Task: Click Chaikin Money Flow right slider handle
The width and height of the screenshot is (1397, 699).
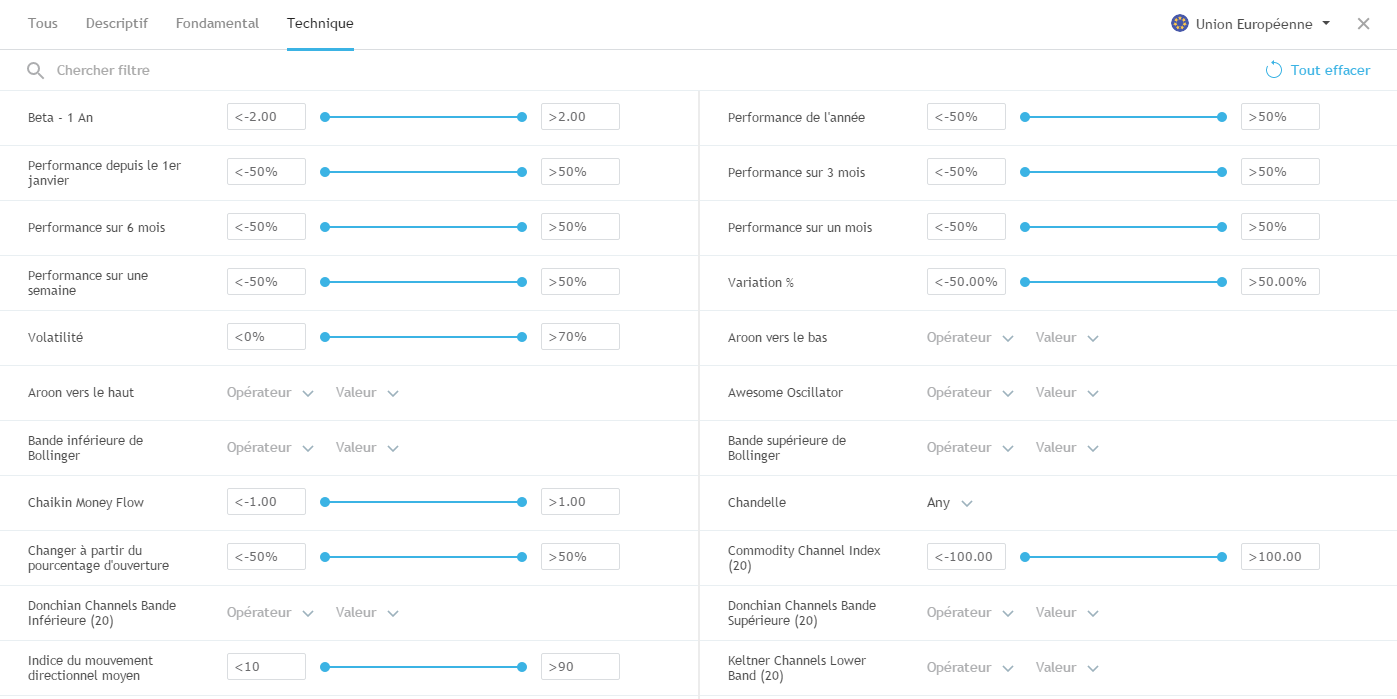Action: [522, 502]
